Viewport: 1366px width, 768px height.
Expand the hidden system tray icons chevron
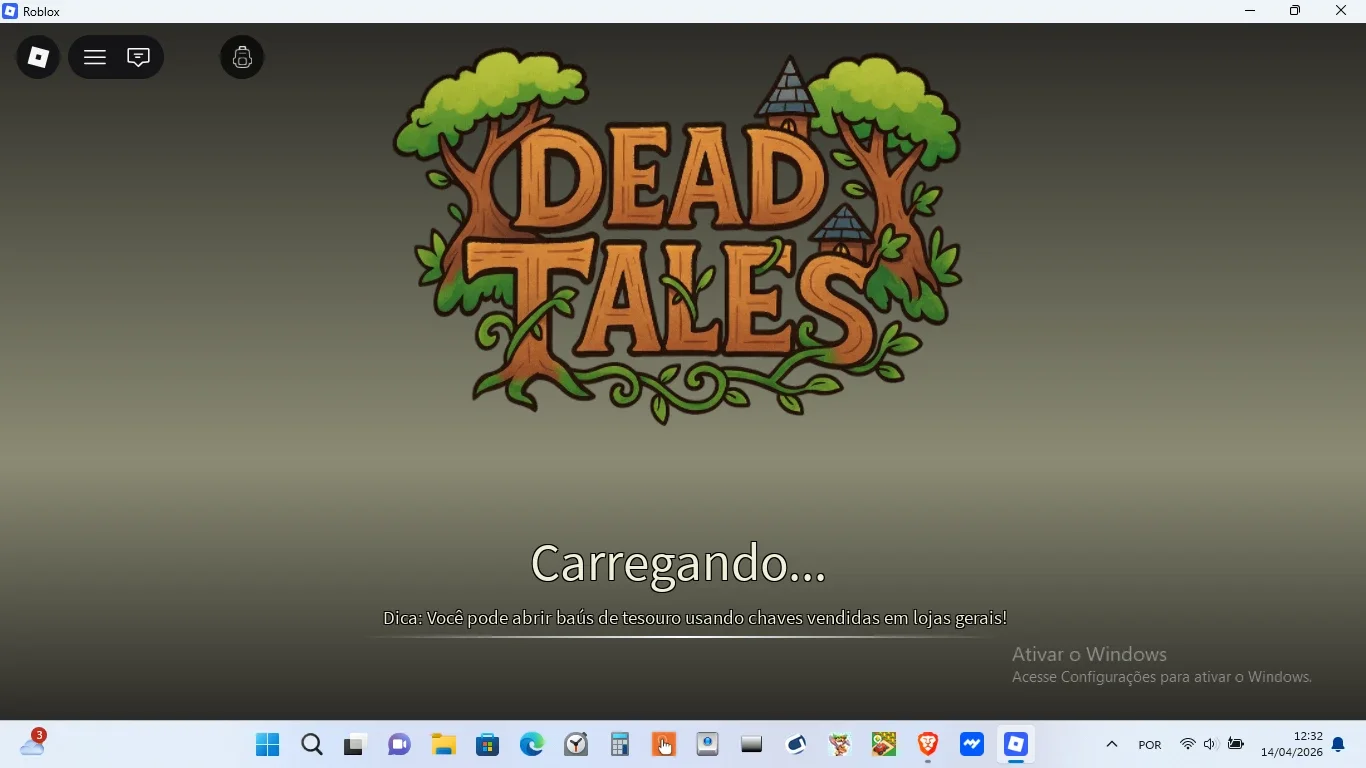[x=1111, y=745]
